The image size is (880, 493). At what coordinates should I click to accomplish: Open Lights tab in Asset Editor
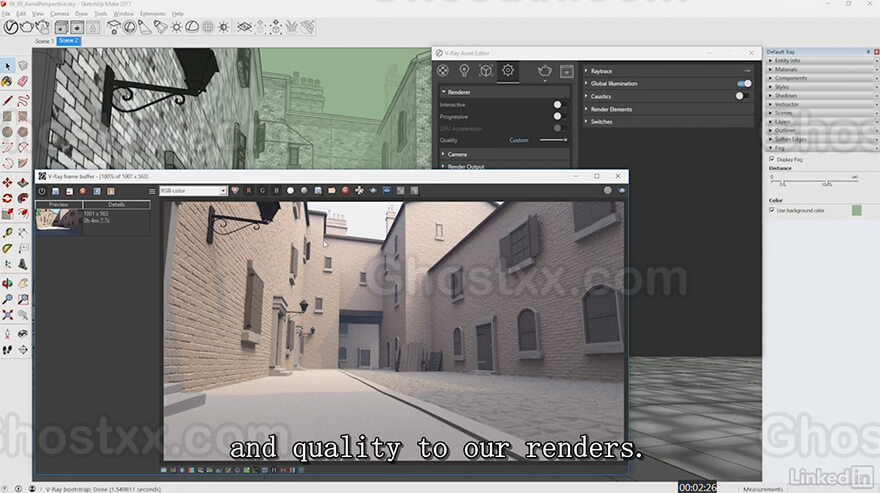pos(464,71)
